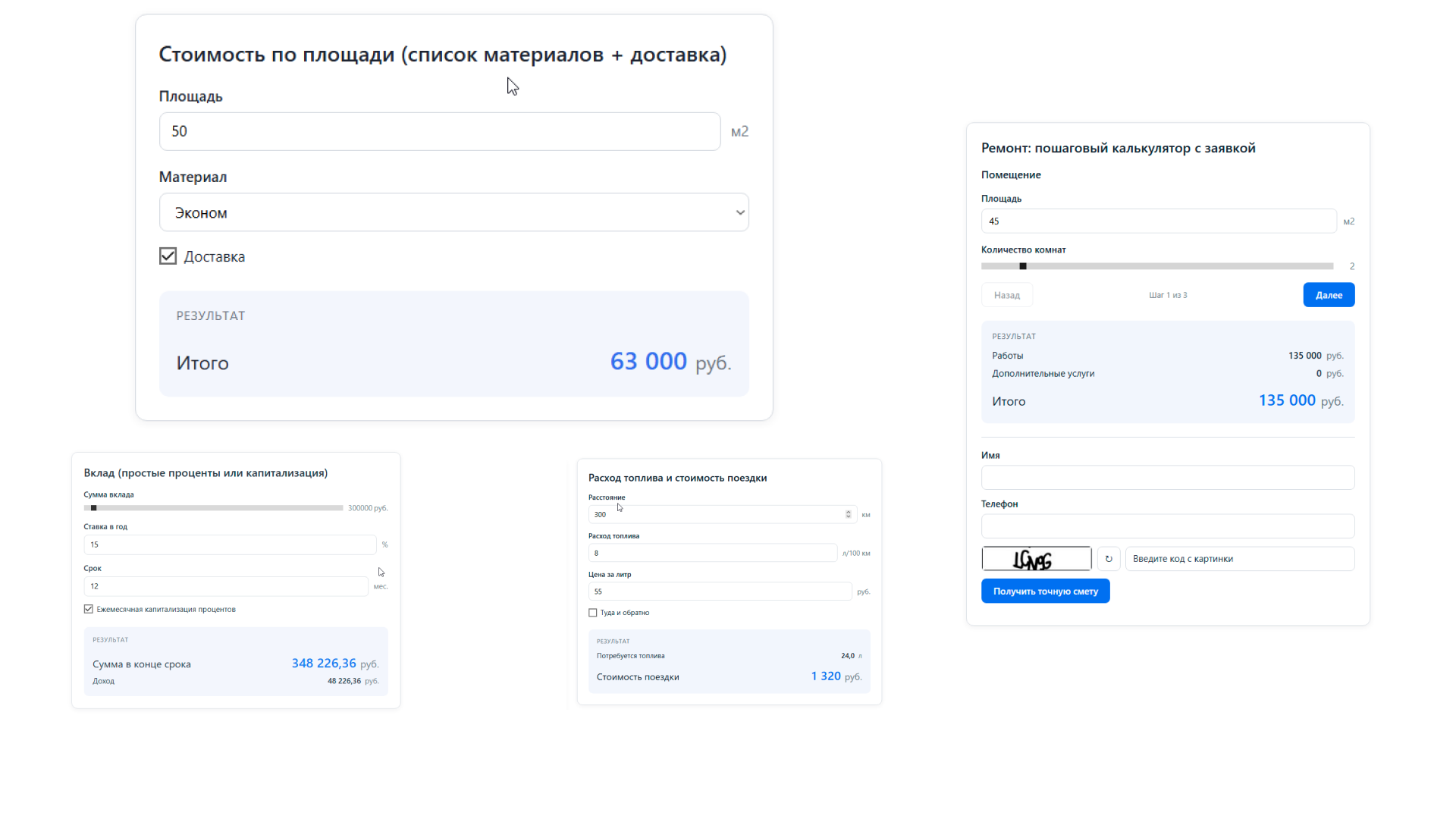1456x819 pixels.
Task: Click the Цена за литр input
Action: click(720, 591)
